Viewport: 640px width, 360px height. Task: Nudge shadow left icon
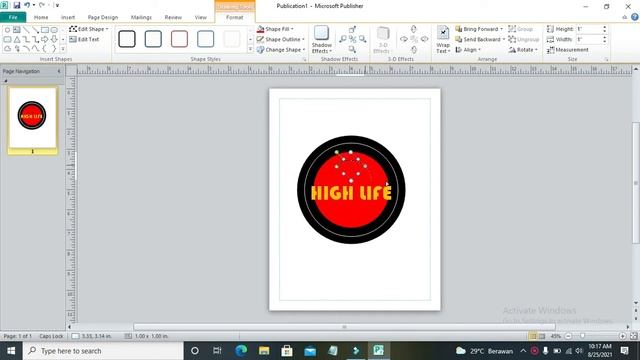(x=343, y=39)
